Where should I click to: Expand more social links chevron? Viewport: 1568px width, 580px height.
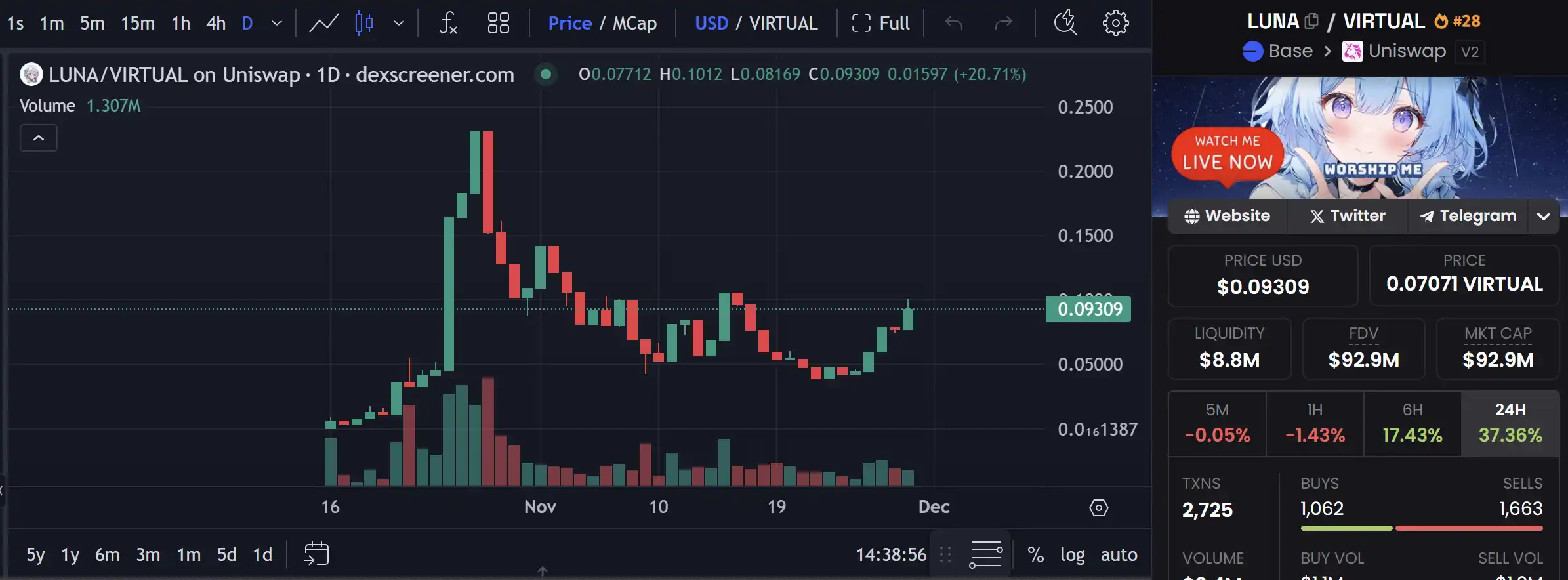click(x=1544, y=217)
